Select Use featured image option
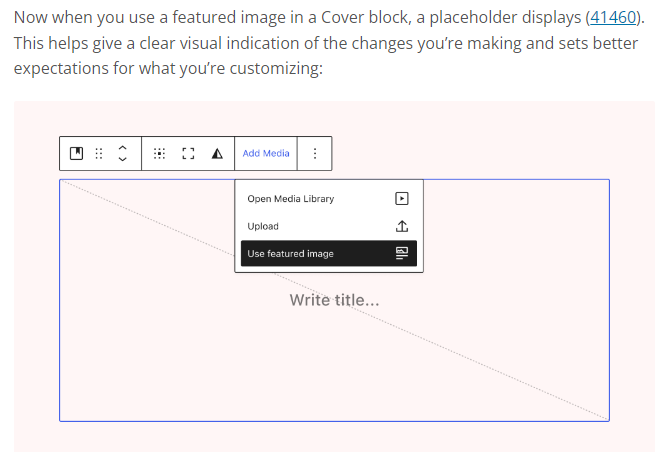 tap(291, 253)
